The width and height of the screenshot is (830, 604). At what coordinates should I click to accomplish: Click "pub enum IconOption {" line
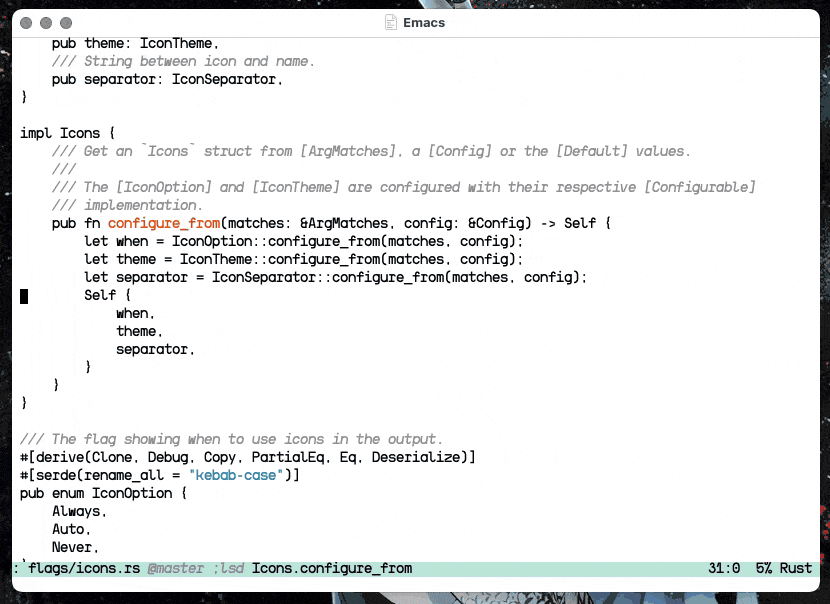tap(104, 493)
